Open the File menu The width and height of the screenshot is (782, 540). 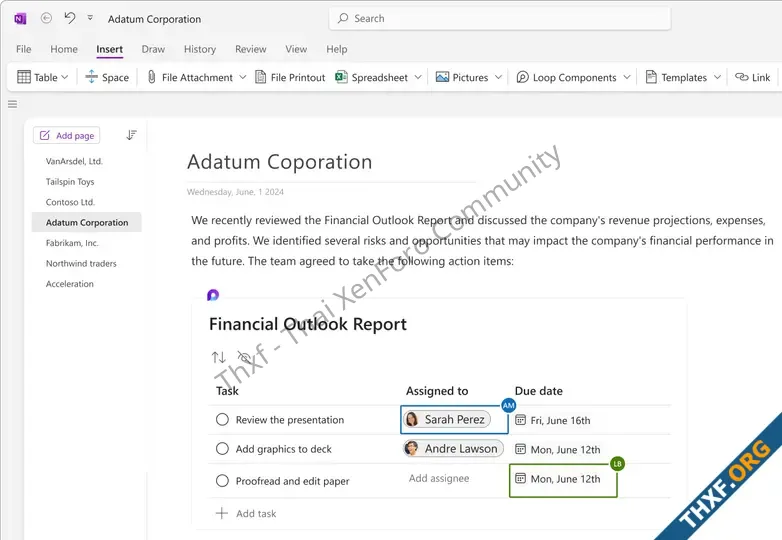23,49
